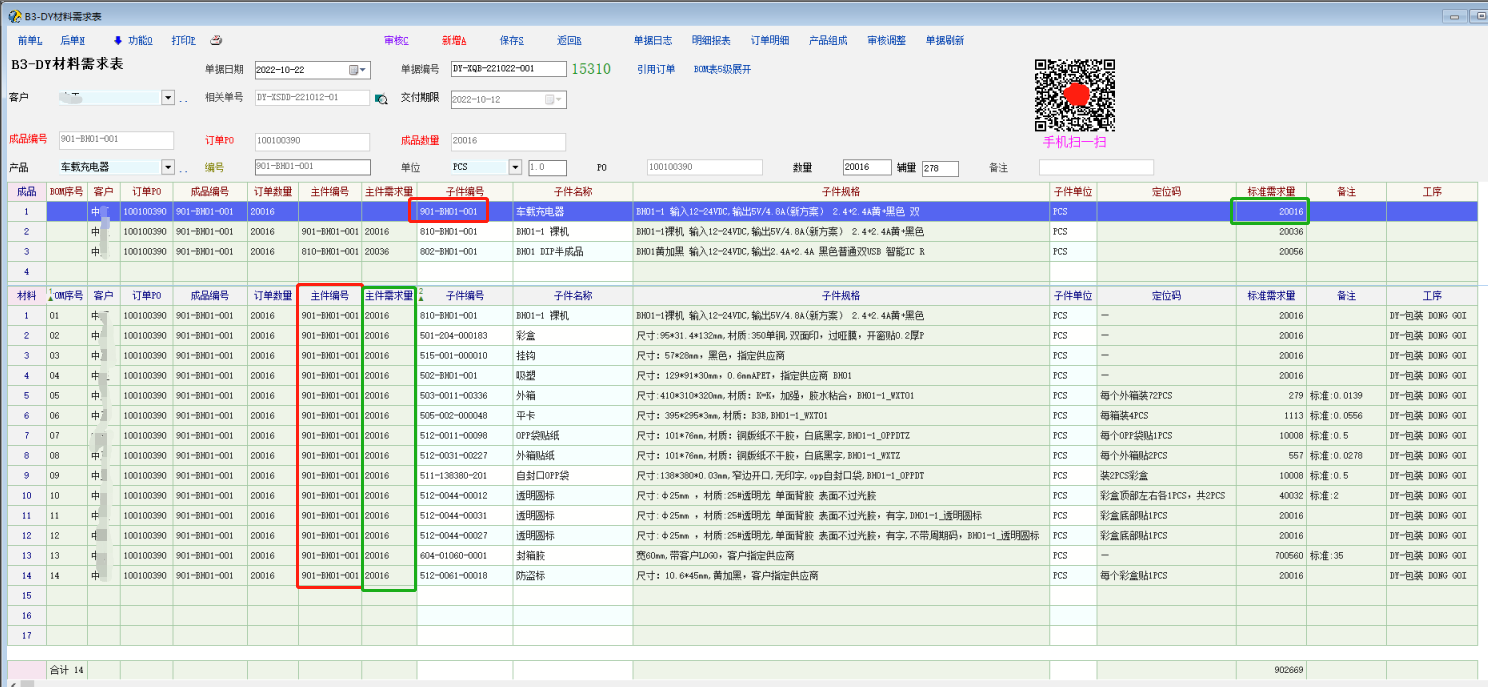Image resolution: width=1488 pixels, height=687 pixels.
Task: Click 保存 to save the document
Action: (x=511, y=41)
